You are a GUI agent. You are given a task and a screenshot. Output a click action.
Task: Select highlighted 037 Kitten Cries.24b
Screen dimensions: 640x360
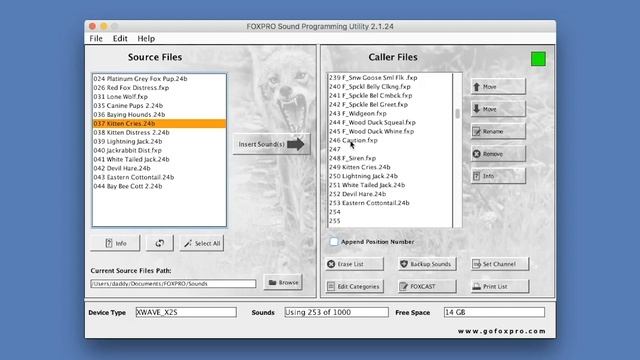click(x=159, y=124)
